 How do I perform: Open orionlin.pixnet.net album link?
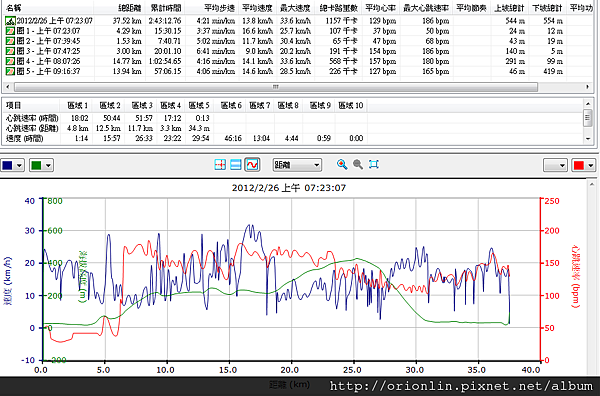coord(461,386)
